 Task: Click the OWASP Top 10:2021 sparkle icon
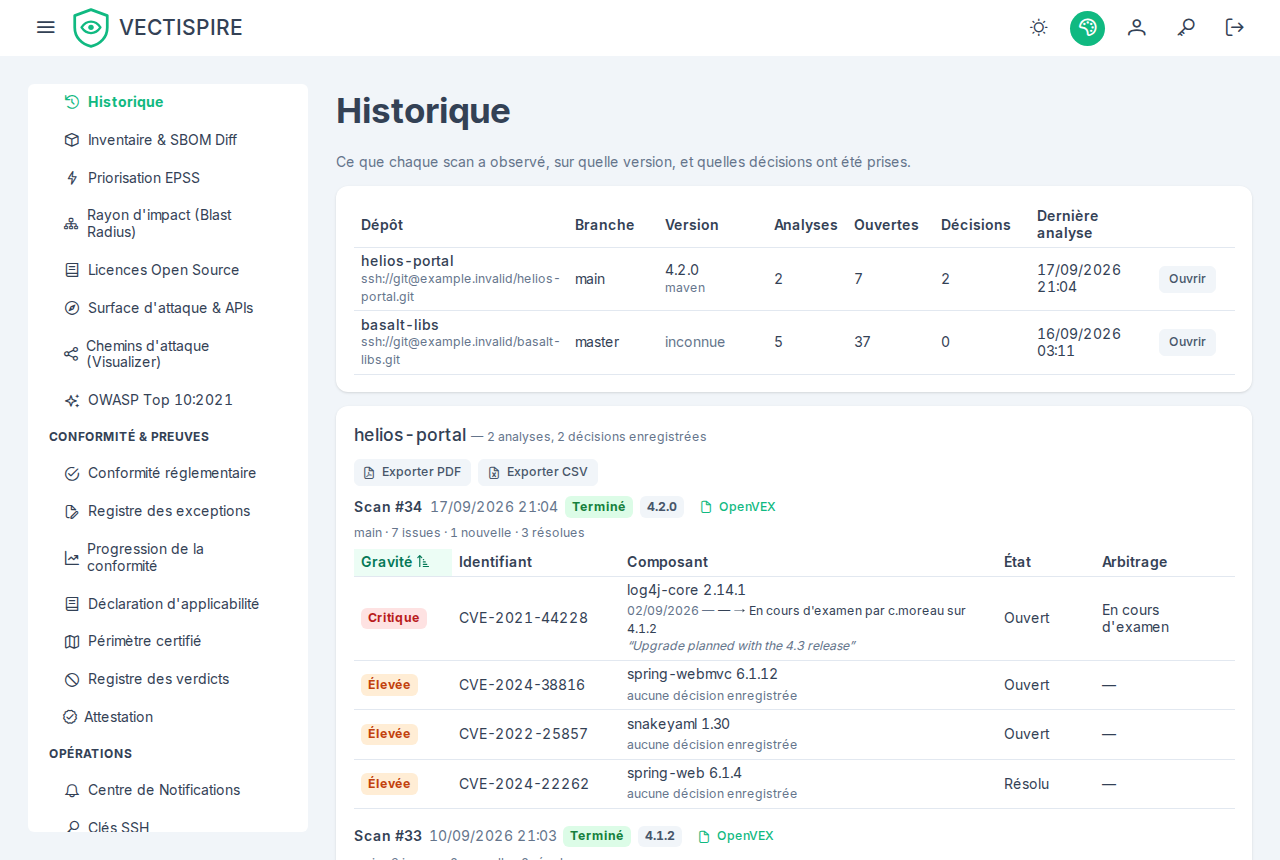coord(72,400)
